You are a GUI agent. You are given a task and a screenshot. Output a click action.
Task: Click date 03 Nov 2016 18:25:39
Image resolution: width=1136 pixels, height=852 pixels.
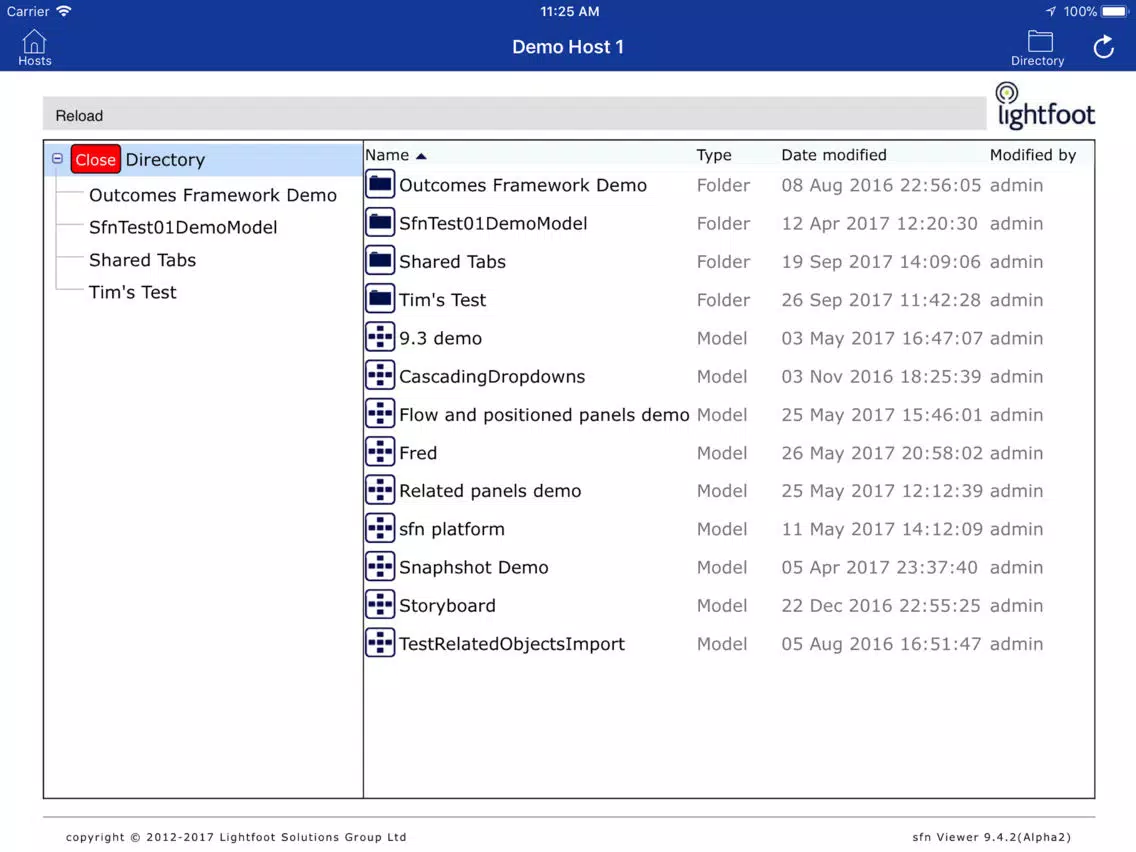coord(881,377)
